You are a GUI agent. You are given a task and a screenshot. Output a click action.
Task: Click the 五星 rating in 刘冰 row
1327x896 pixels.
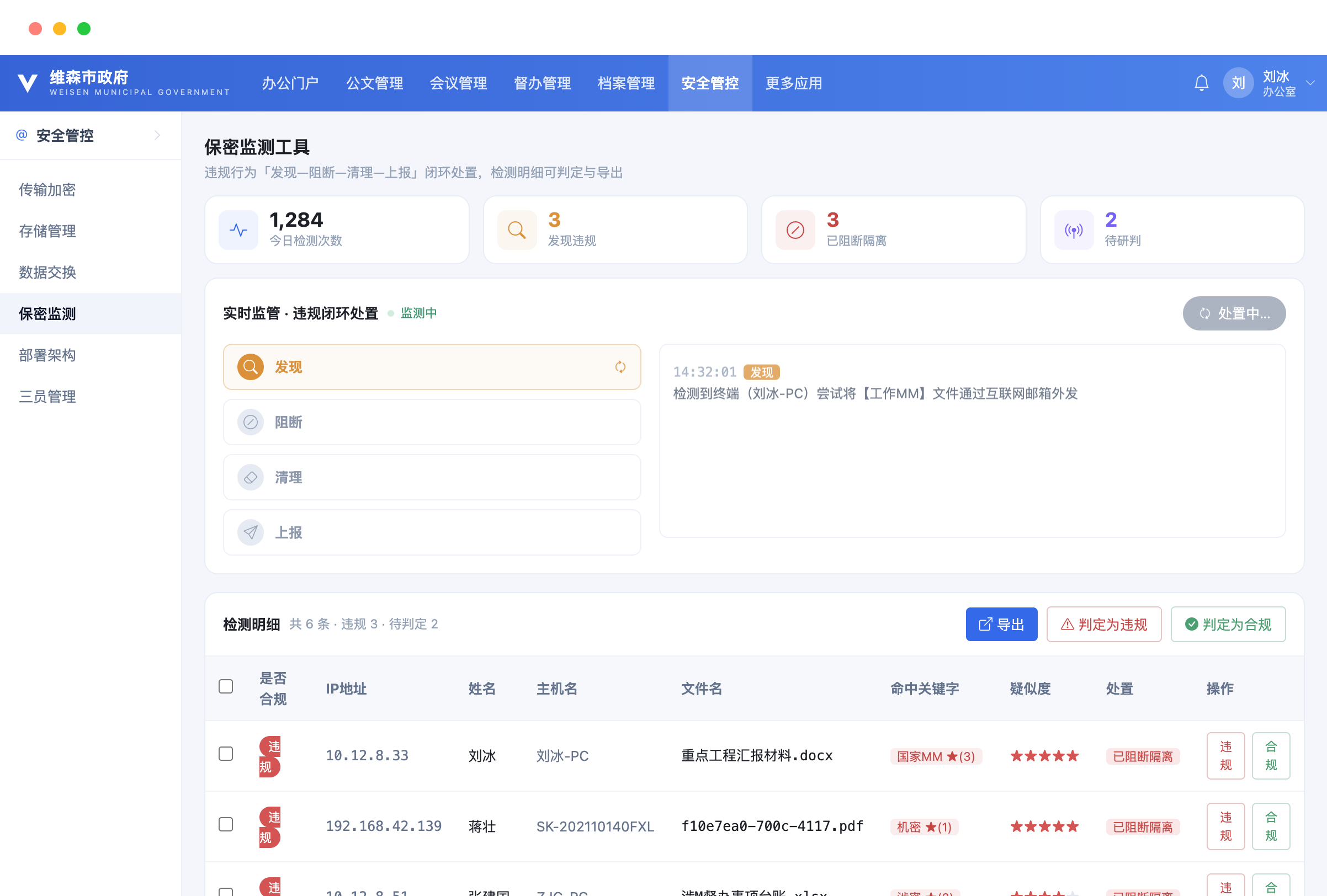pos(1044,756)
